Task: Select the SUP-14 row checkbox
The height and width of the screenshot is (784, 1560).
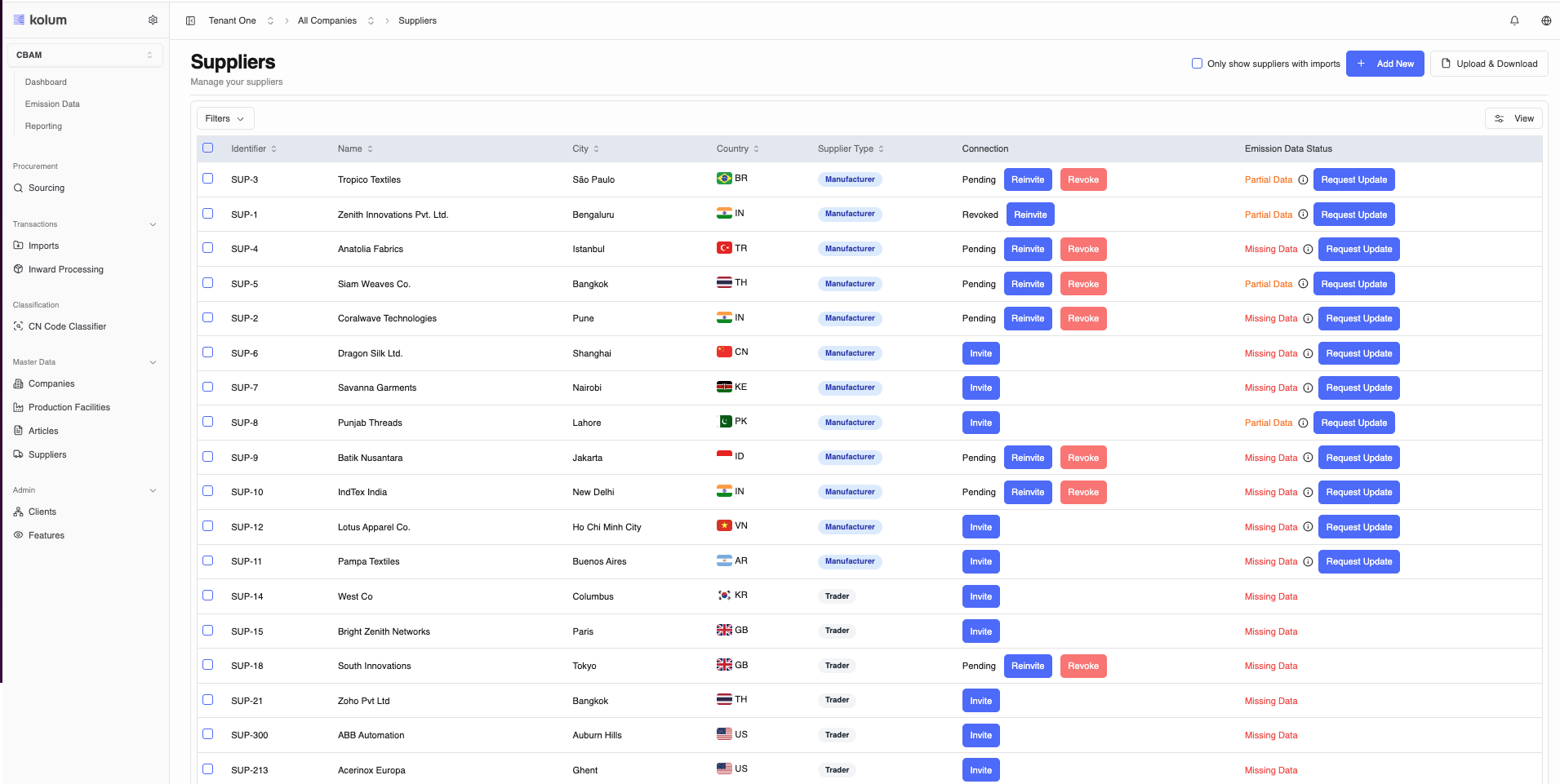Action: click(208, 596)
